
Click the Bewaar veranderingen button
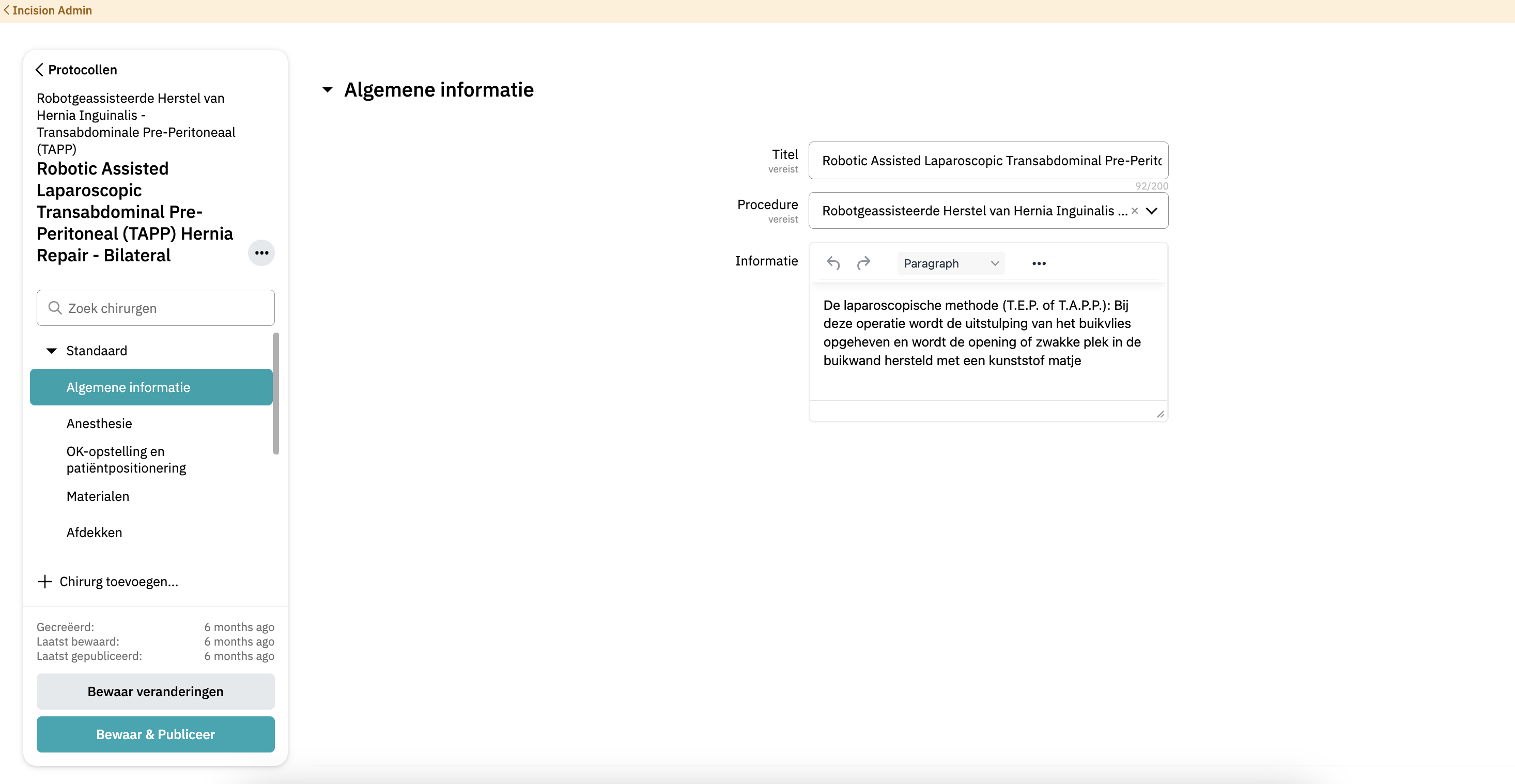coord(155,691)
